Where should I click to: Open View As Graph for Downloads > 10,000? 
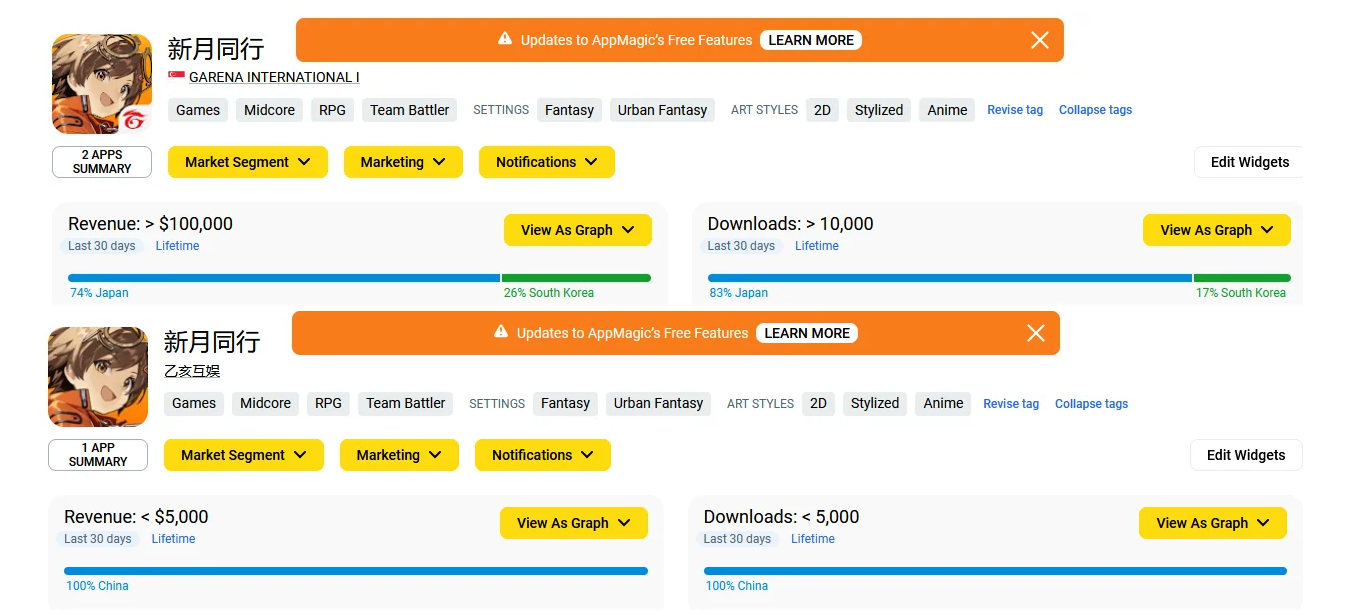tap(1217, 230)
